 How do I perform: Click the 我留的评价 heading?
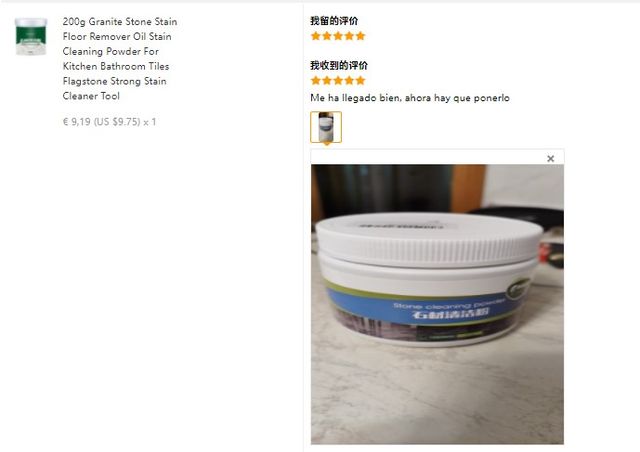pos(334,21)
